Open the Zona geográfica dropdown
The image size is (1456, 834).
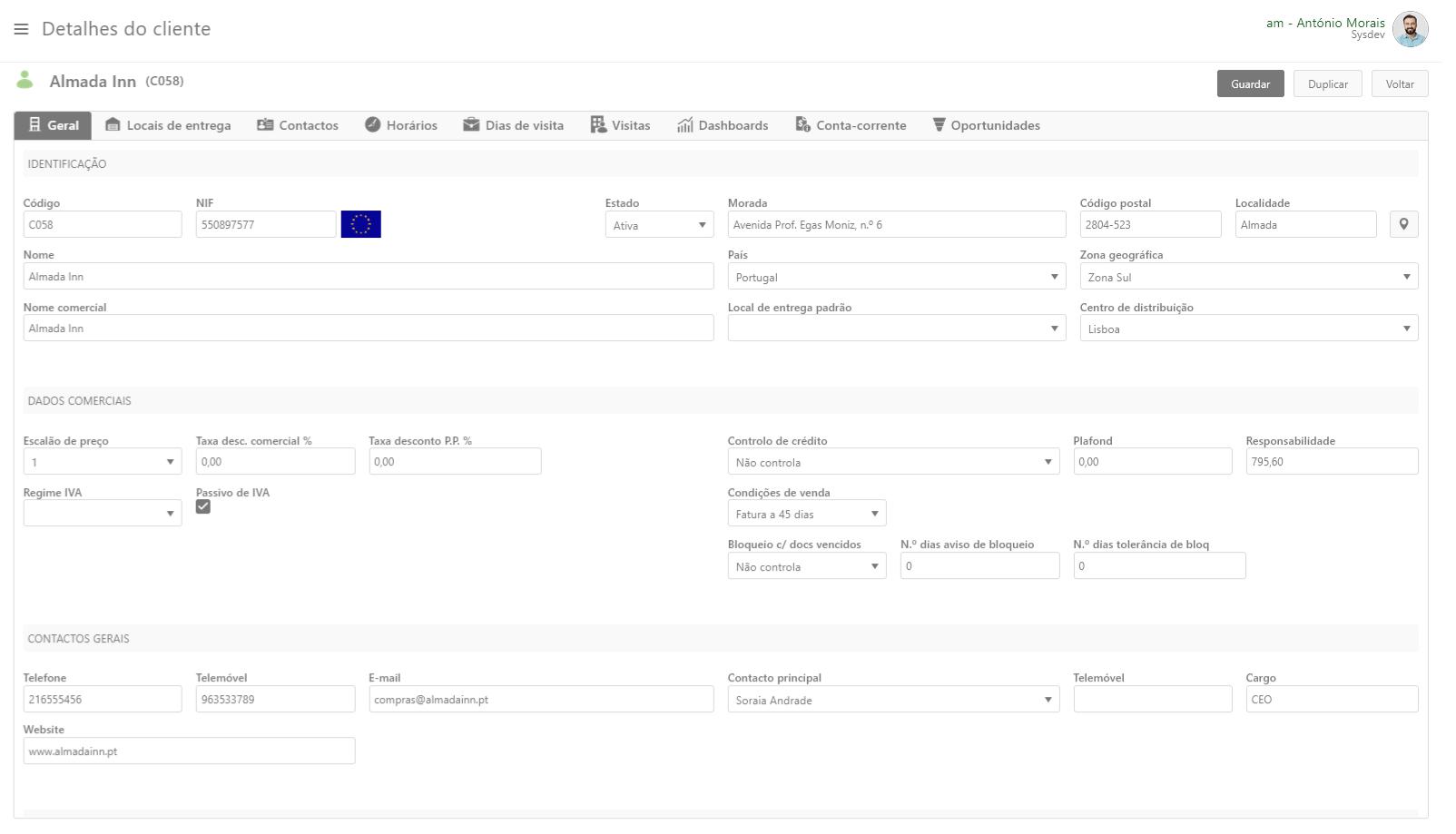1248,277
